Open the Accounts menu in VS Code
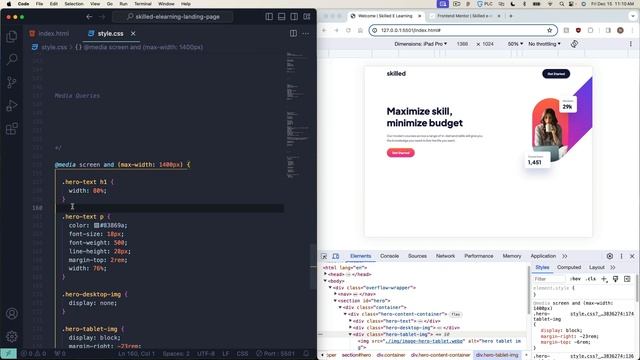Viewport: 640px width, 360px height. point(12,313)
